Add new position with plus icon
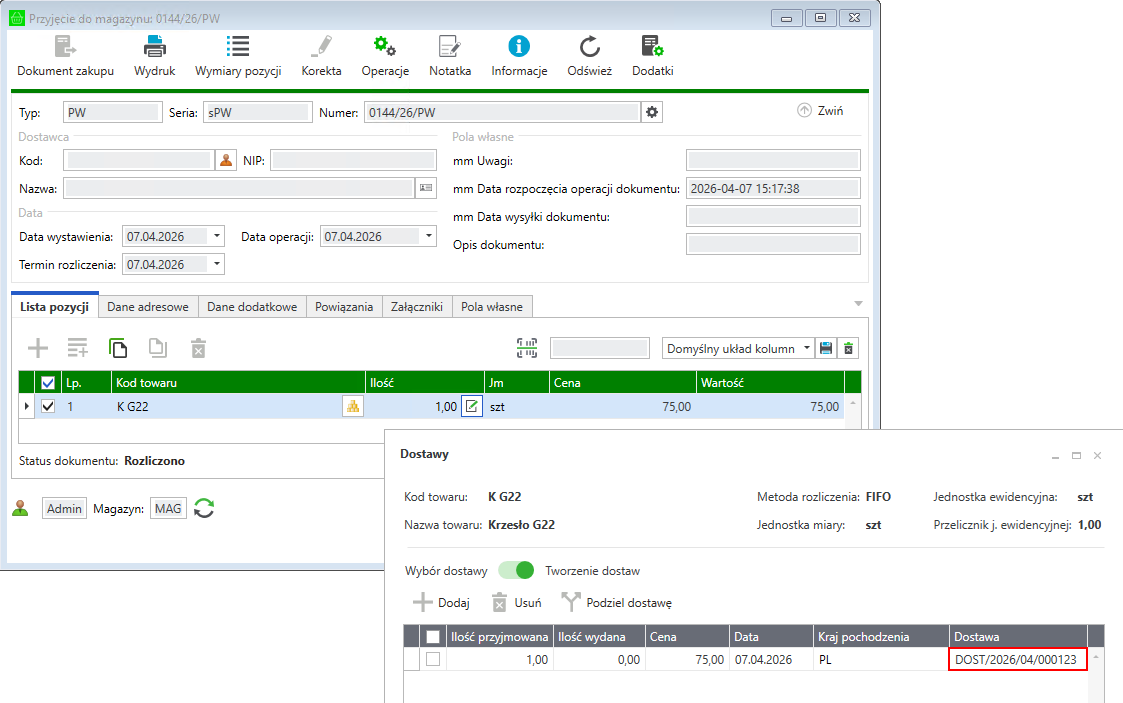Image resolution: width=1123 pixels, height=703 pixels. tap(38, 349)
